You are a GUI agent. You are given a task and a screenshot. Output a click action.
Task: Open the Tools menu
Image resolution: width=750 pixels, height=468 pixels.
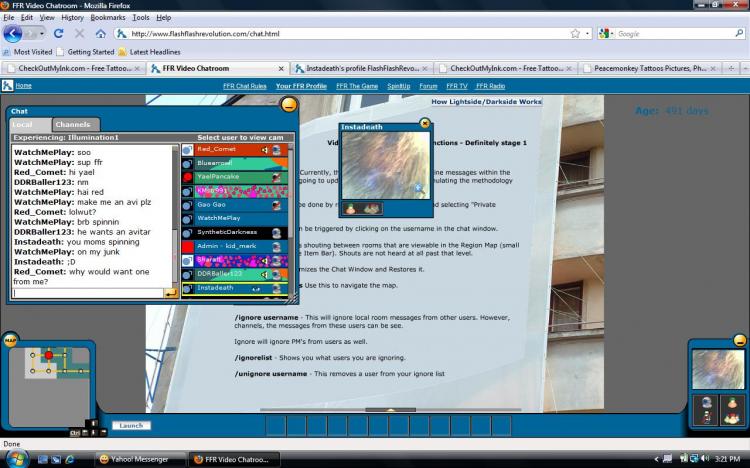141,17
